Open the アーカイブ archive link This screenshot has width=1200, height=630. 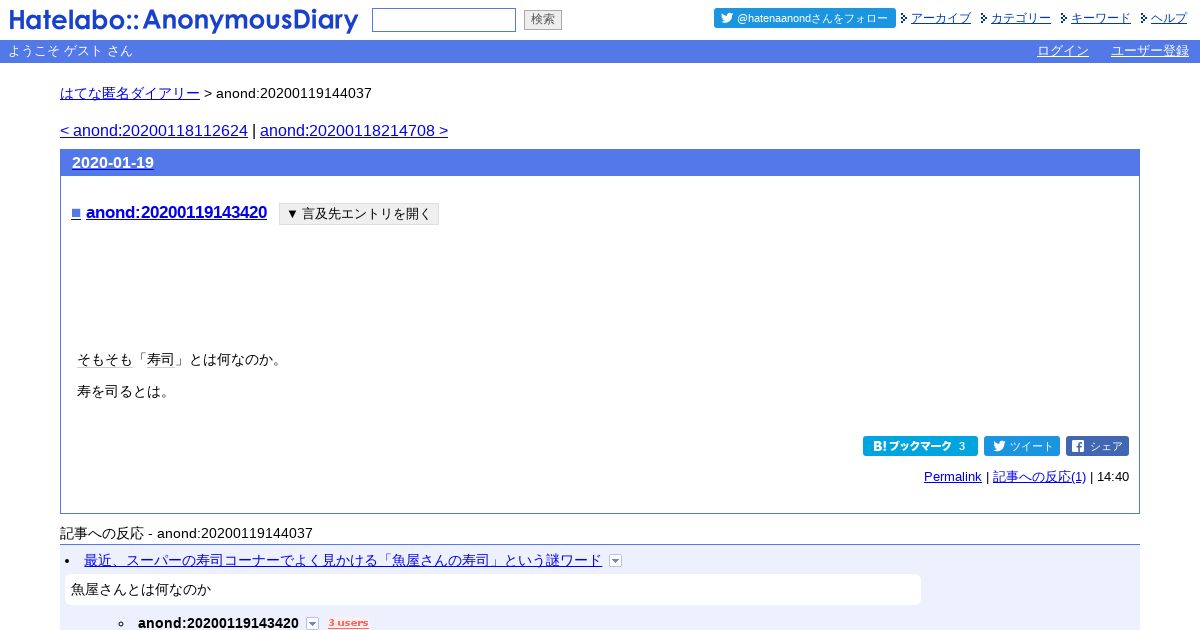coord(940,18)
